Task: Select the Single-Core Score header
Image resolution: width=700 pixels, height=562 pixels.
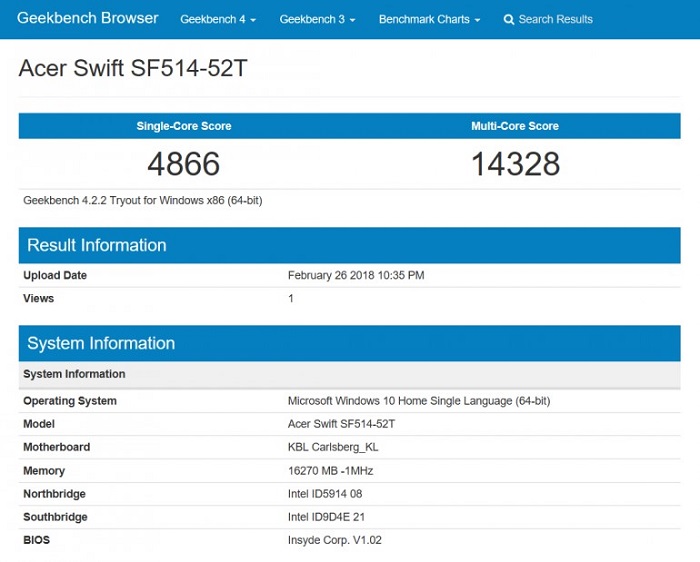Action: tap(184, 126)
